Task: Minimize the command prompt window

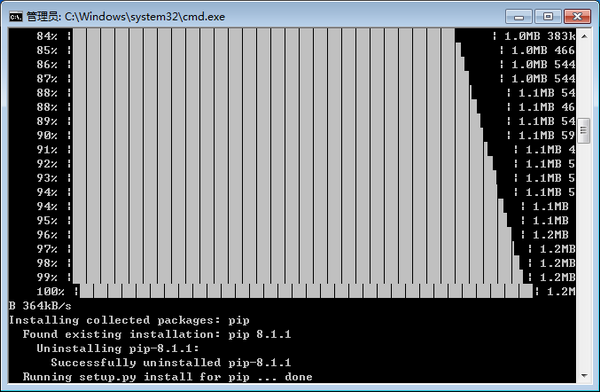Action: [518, 16]
